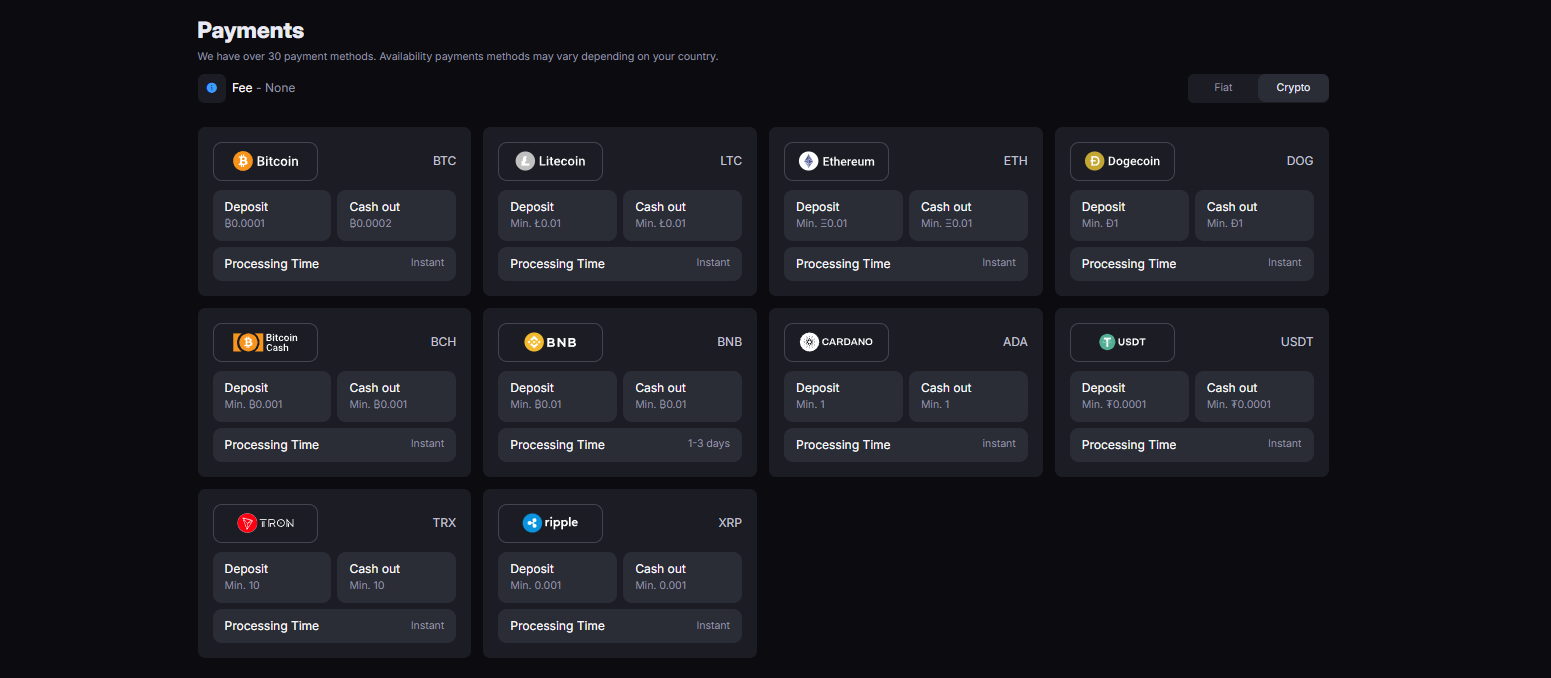
Task: Click the Bitcoin Cash logo badge
Action: point(265,342)
